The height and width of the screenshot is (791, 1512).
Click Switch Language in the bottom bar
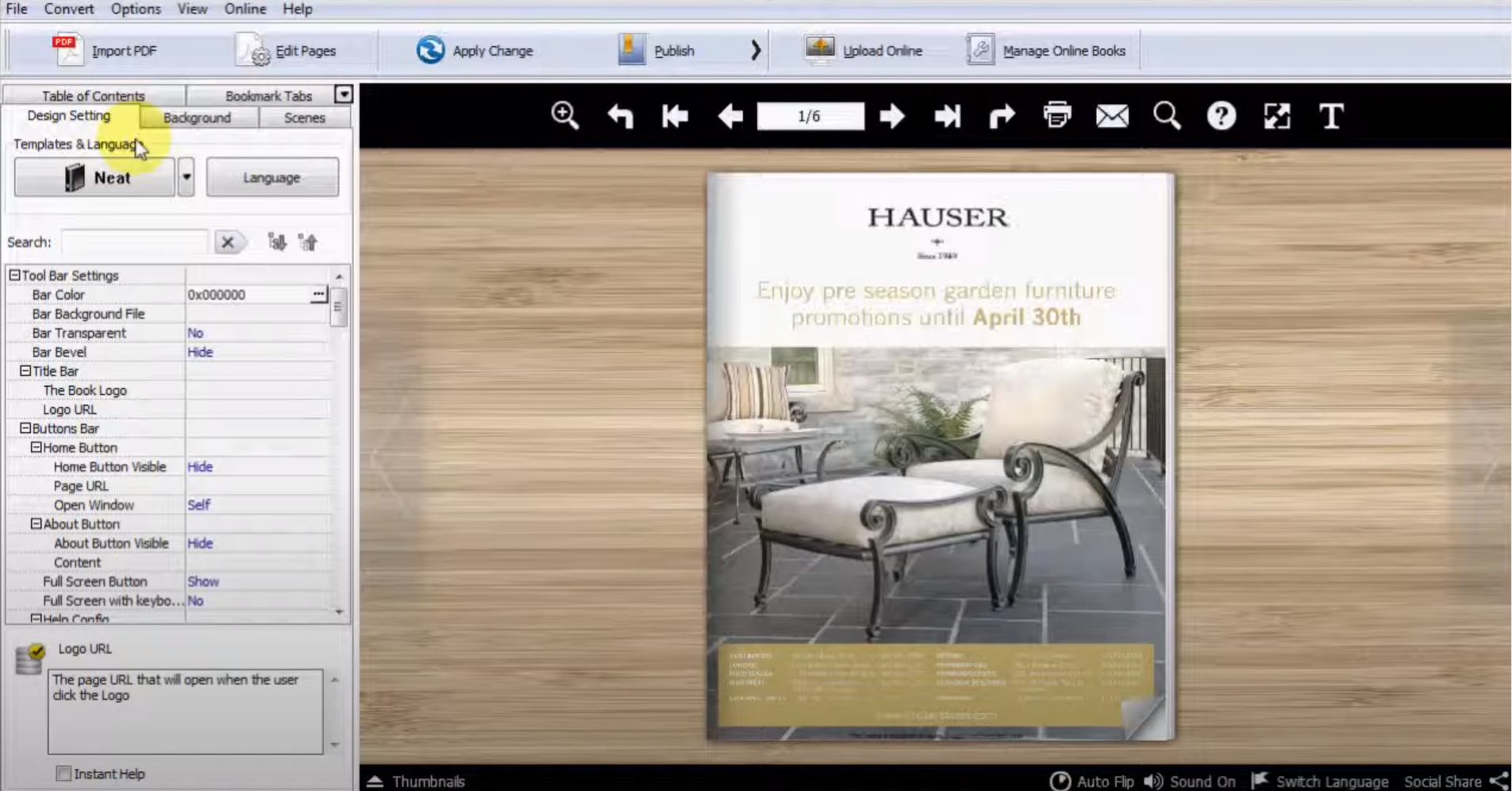coord(1321,781)
